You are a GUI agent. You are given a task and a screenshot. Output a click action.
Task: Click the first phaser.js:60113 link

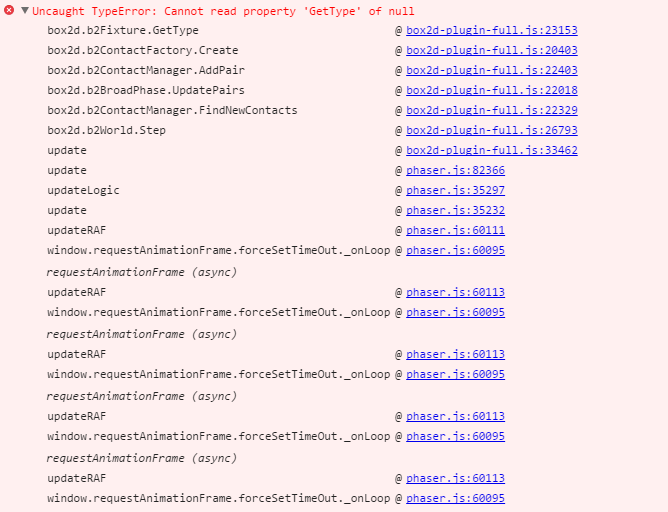455,292
